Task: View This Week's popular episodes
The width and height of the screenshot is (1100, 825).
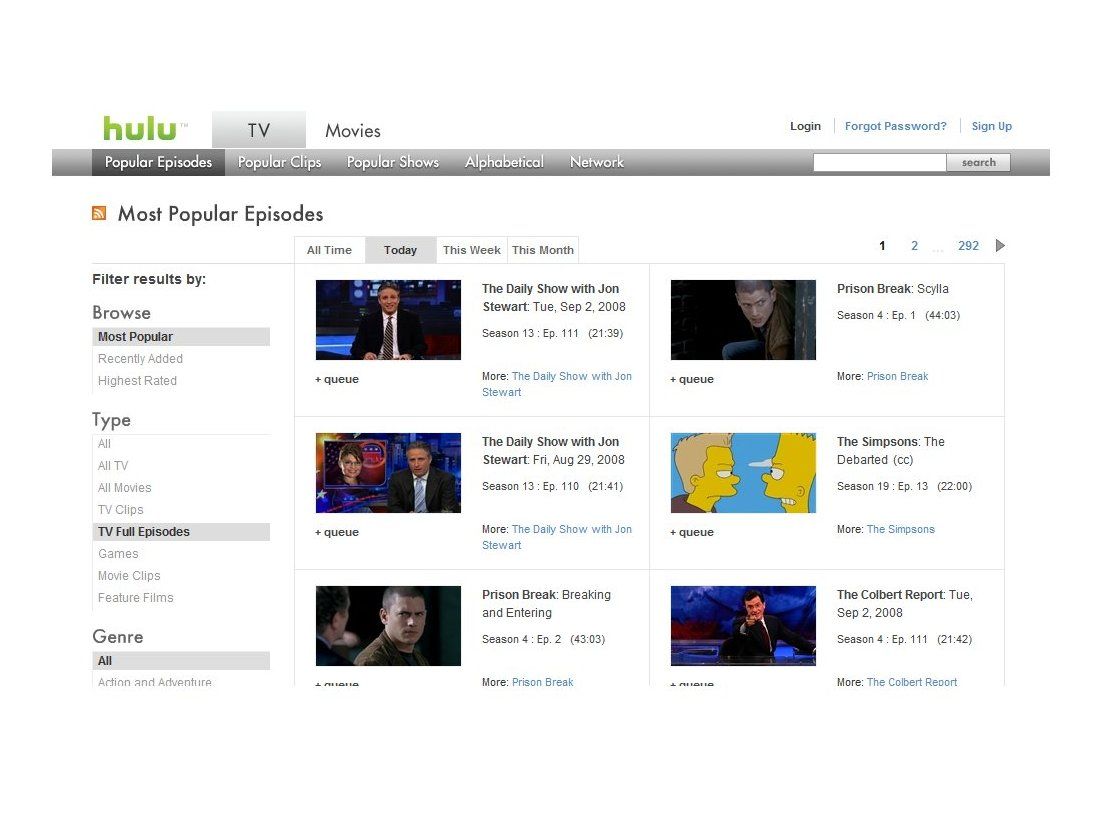Action: pos(471,250)
